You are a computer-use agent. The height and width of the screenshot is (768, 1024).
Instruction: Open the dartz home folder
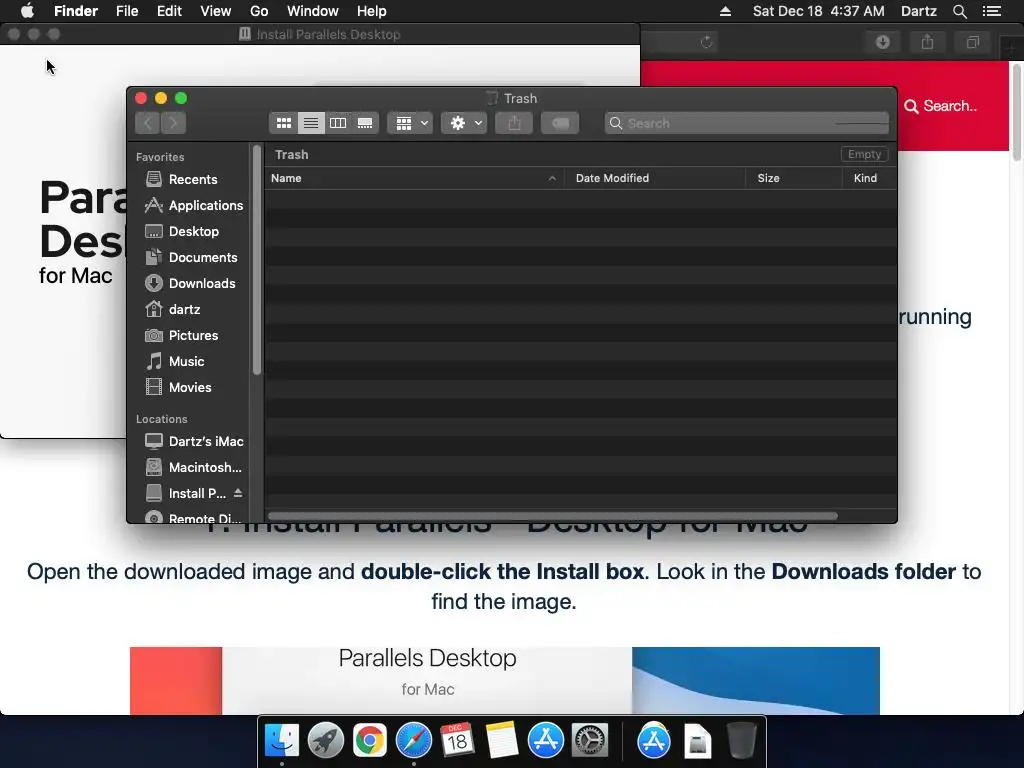(172, 309)
